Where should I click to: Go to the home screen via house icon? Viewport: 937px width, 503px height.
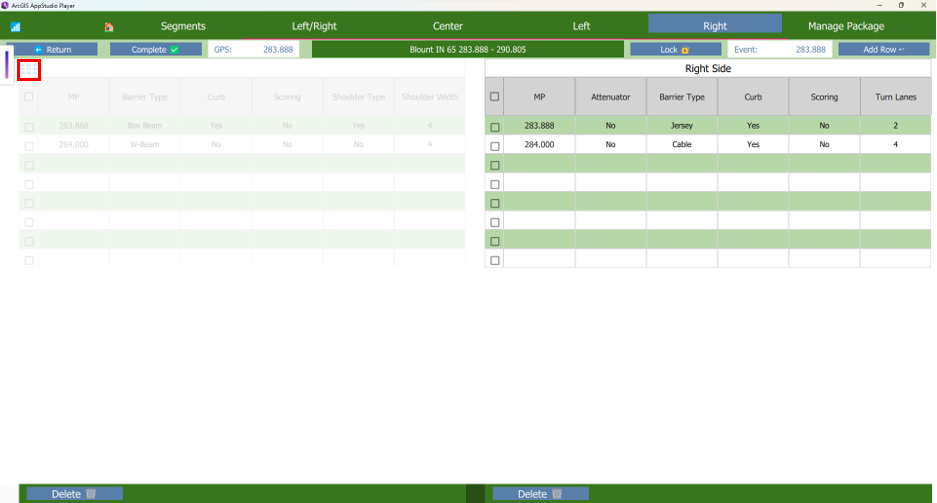click(x=109, y=27)
